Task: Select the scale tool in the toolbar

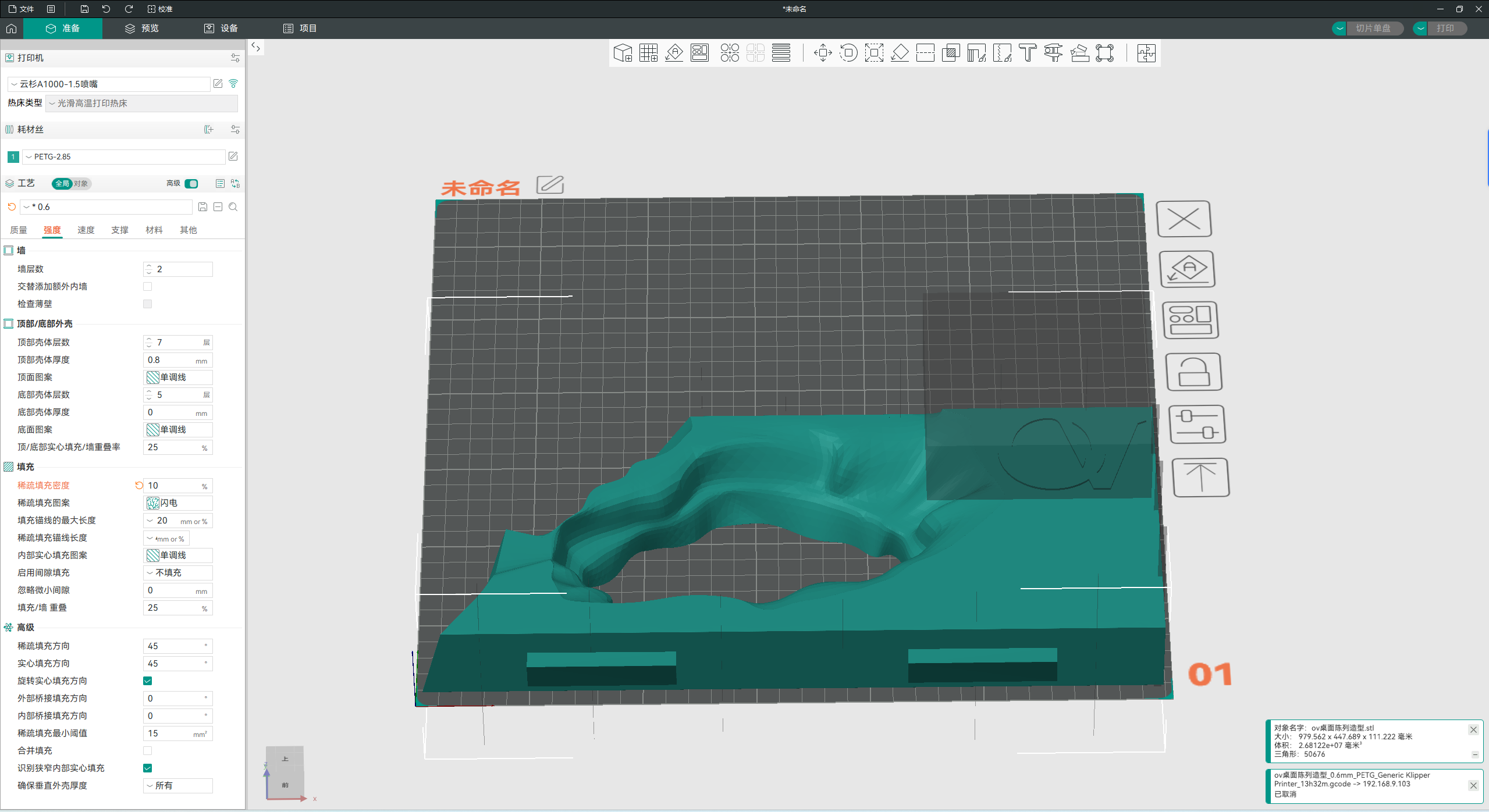Action: (873, 52)
